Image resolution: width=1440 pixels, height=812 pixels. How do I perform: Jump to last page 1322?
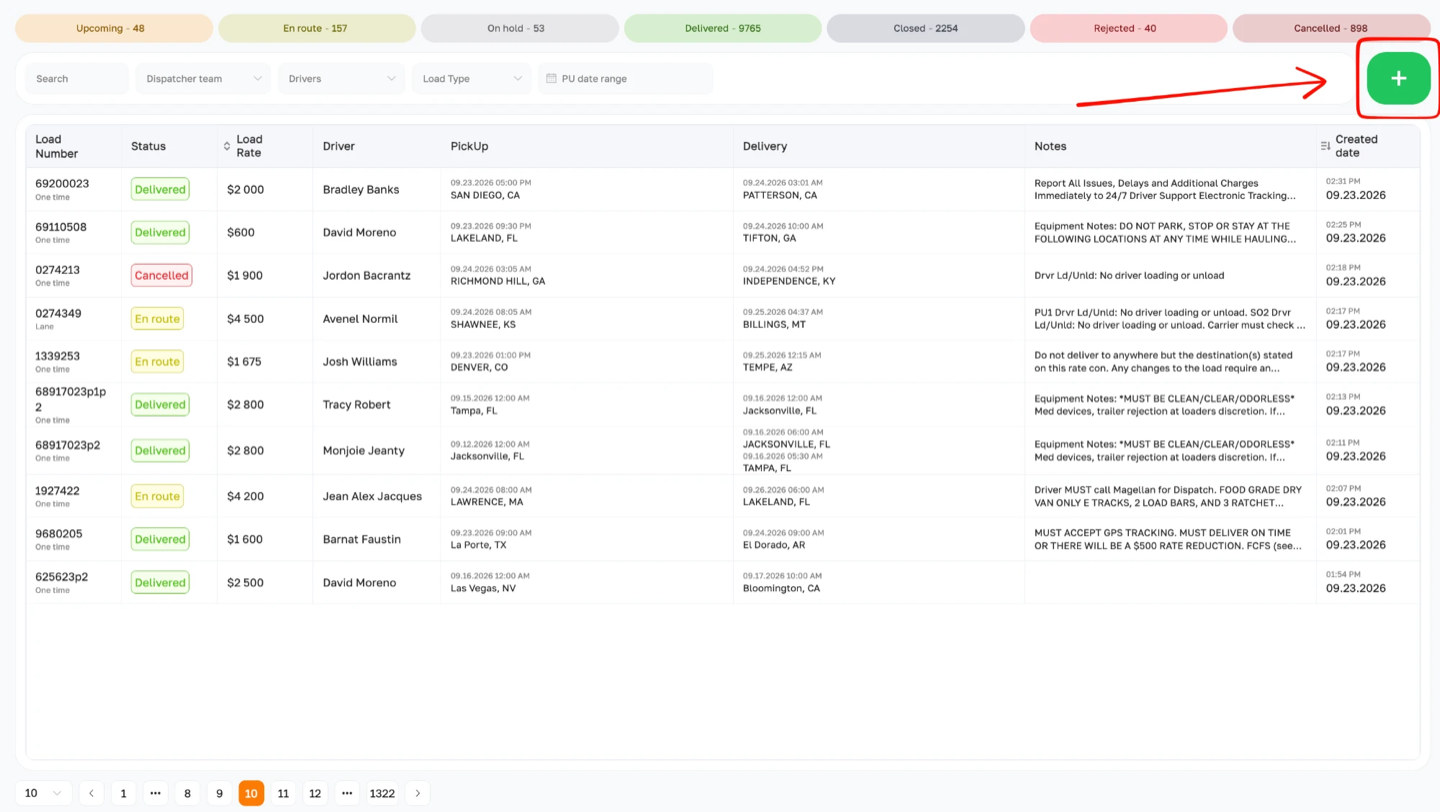[x=382, y=793]
